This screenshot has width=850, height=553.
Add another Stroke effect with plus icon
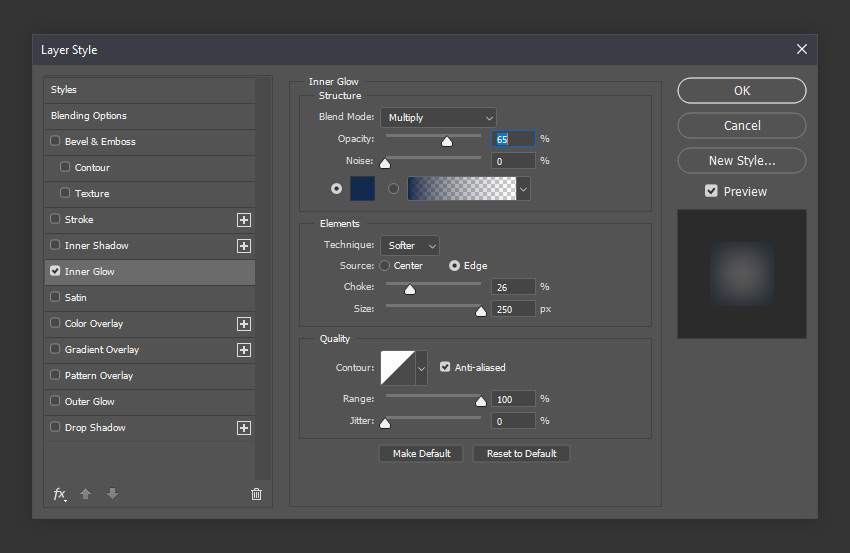coord(243,220)
